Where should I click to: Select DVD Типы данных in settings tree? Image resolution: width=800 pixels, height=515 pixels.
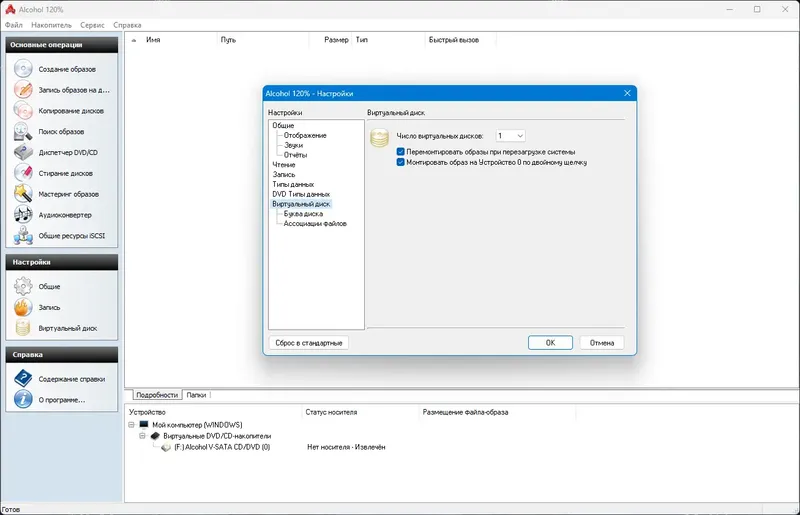301,194
